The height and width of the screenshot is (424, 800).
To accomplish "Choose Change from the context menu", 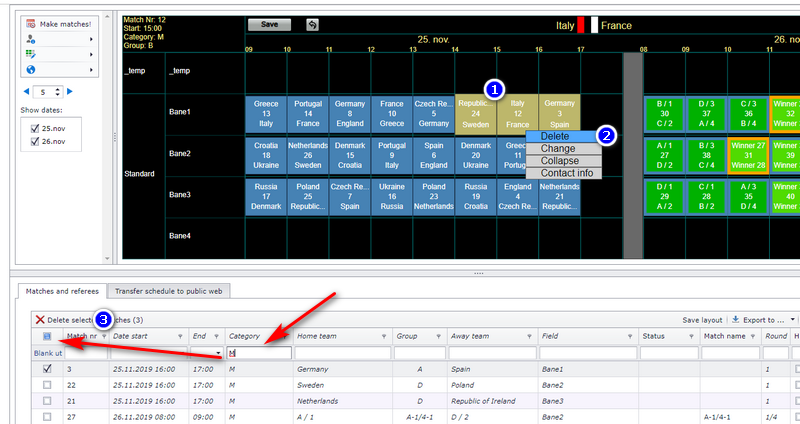I will pyautogui.click(x=563, y=148).
